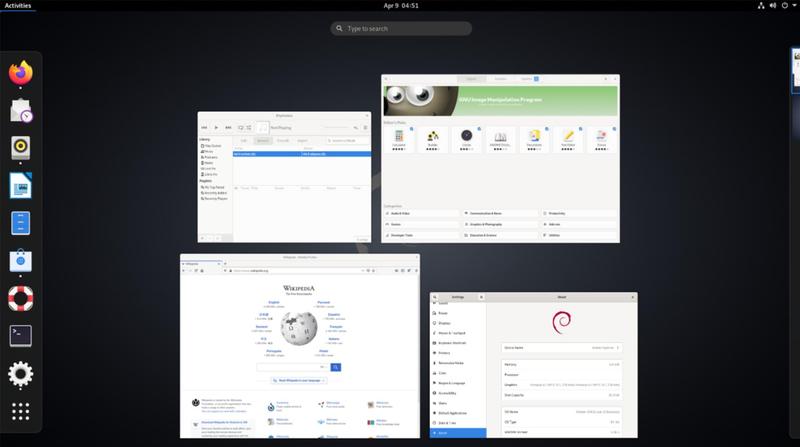Open Firefox from the dock
800x447 pixels.
click(x=20, y=73)
